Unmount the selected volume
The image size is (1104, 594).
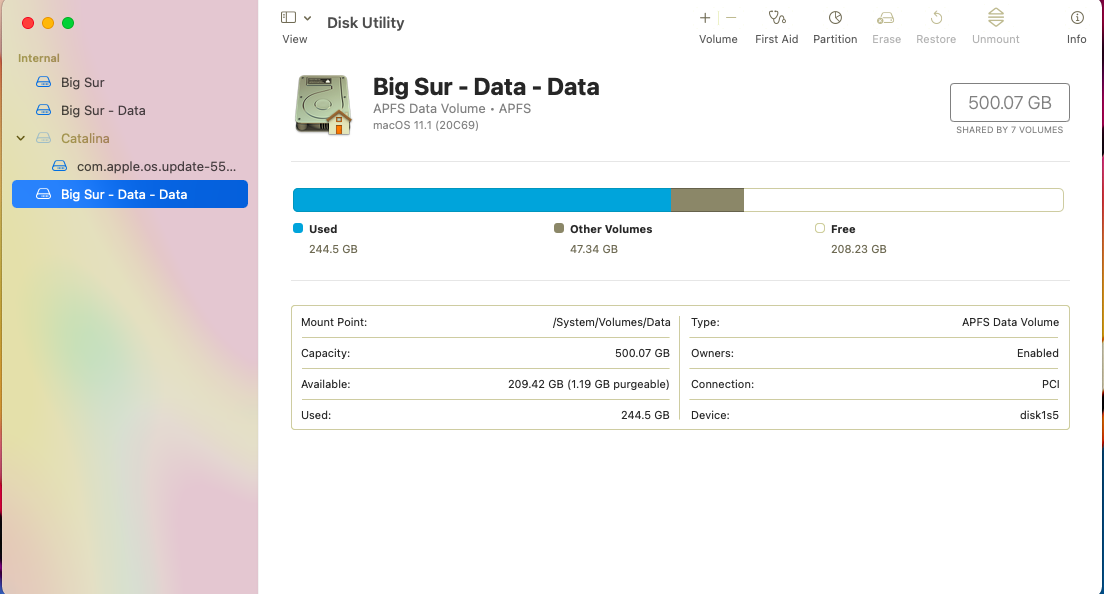996,18
